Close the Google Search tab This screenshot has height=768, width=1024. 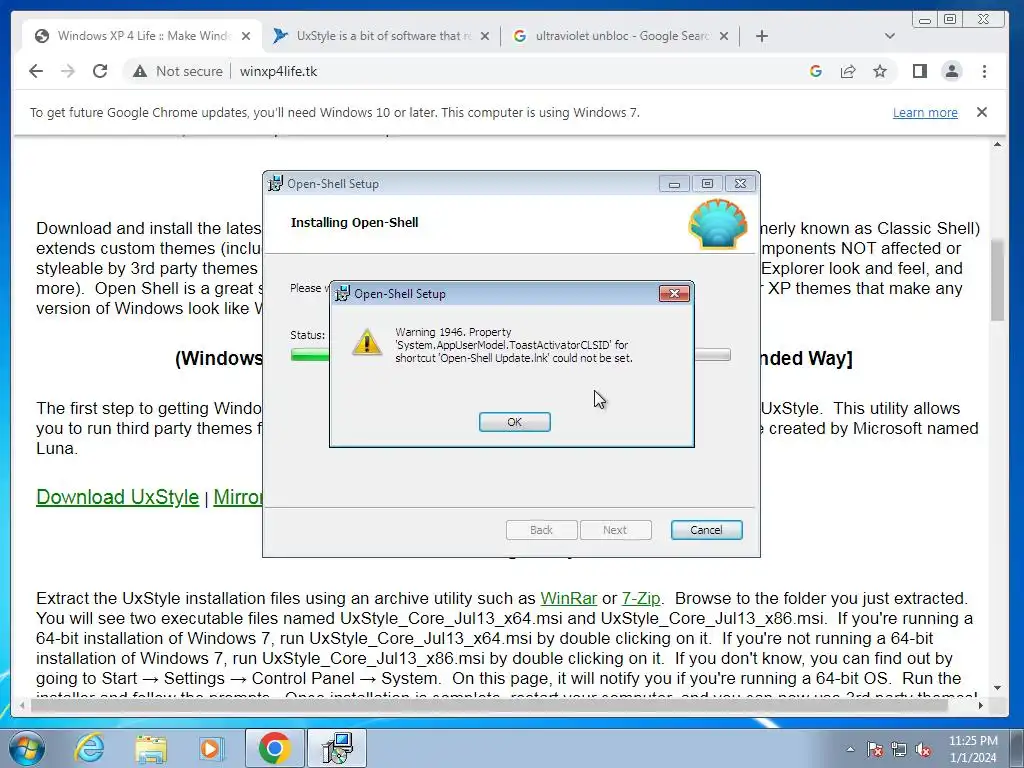[x=724, y=36]
